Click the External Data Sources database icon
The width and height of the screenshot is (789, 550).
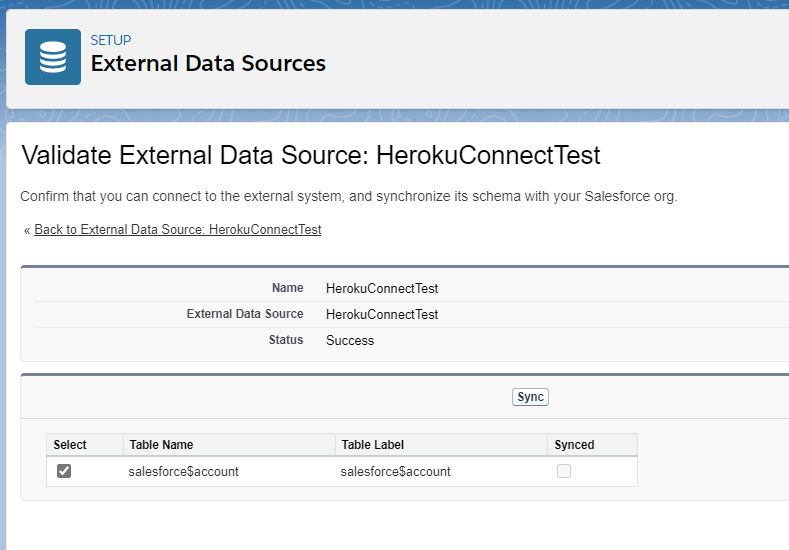click(53, 57)
